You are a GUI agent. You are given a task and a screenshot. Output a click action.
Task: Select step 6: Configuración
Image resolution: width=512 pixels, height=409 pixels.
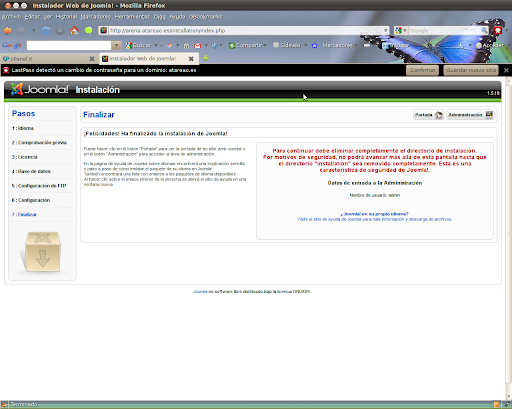tap(31, 200)
